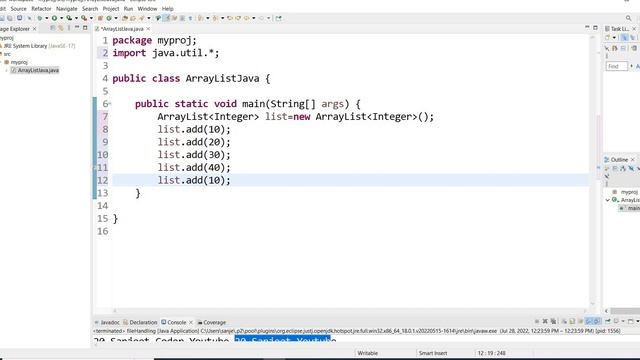Toggle editor Word Wrap in main toolbar
The height and width of the screenshot is (360, 640).
pyautogui.click(x=174, y=18)
